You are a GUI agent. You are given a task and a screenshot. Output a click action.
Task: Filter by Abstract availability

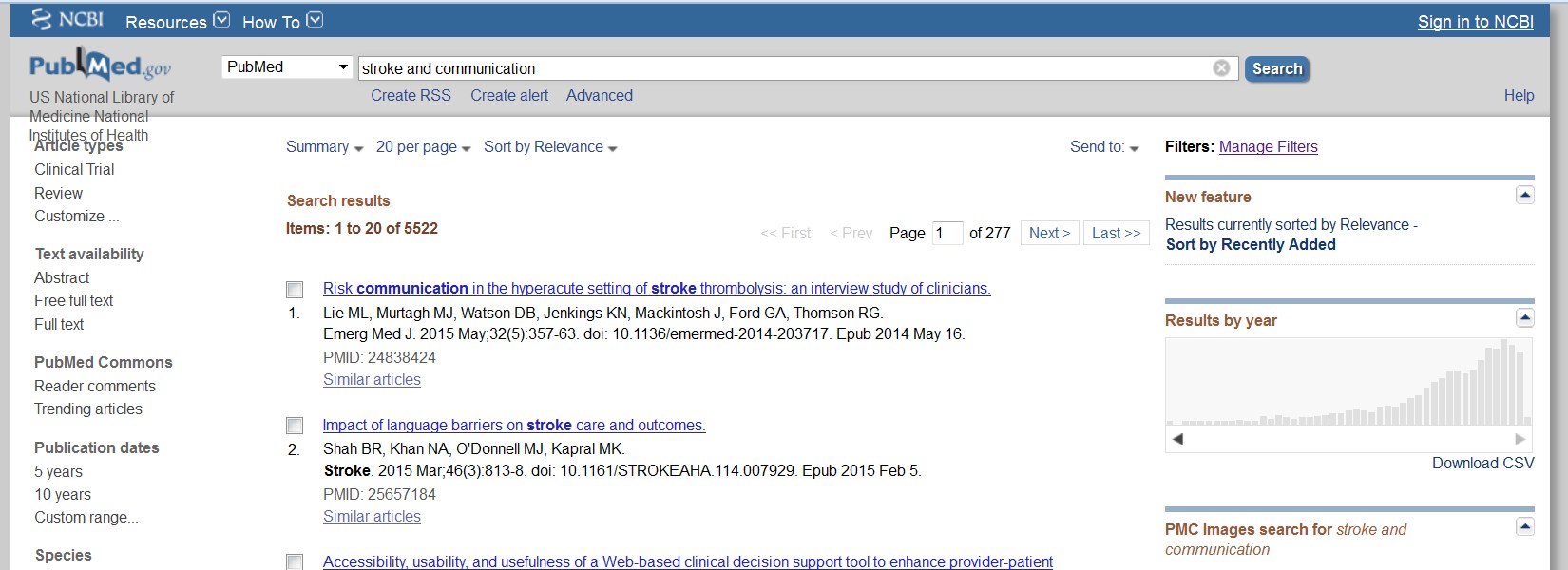(62, 277)
